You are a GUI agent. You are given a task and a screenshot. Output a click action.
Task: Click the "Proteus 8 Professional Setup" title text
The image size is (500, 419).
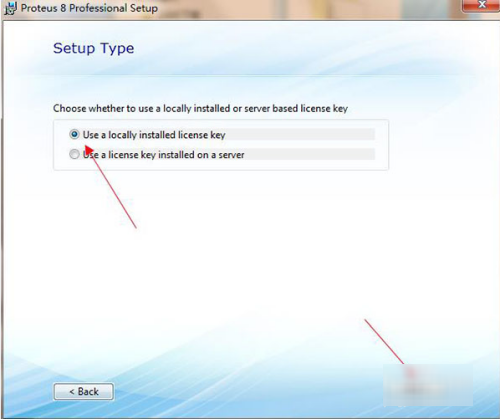(89, 8)
